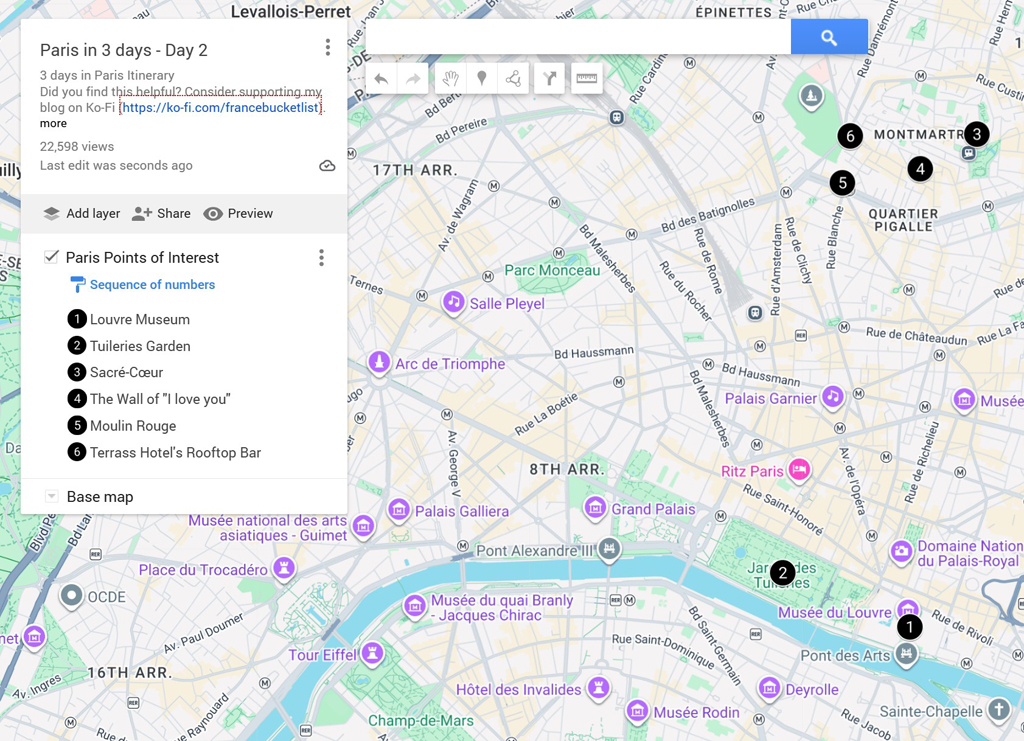Image resolution: width=1024 pixels, height=741 pixels.
Task: Click the OCDE location pin
Action: click(71, 595)
